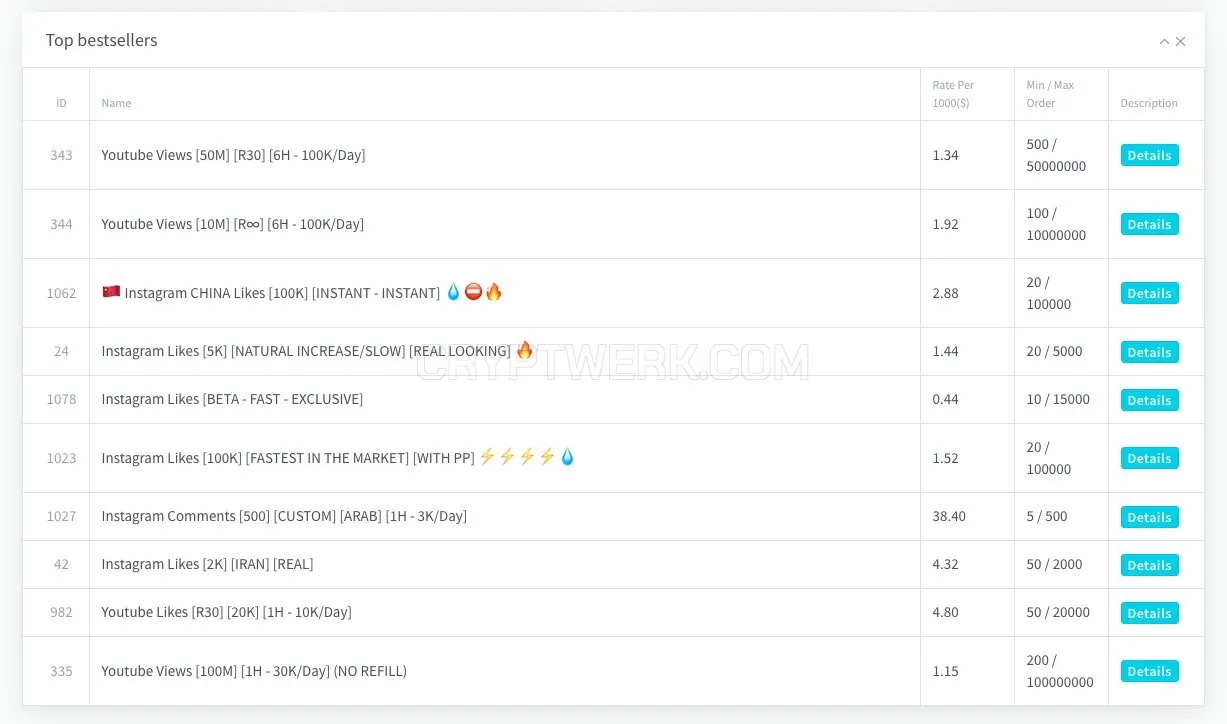Click 'Youtube Views [10M] [R∞]' service name
The image size is (1227, 724).
tap(232, 224)
